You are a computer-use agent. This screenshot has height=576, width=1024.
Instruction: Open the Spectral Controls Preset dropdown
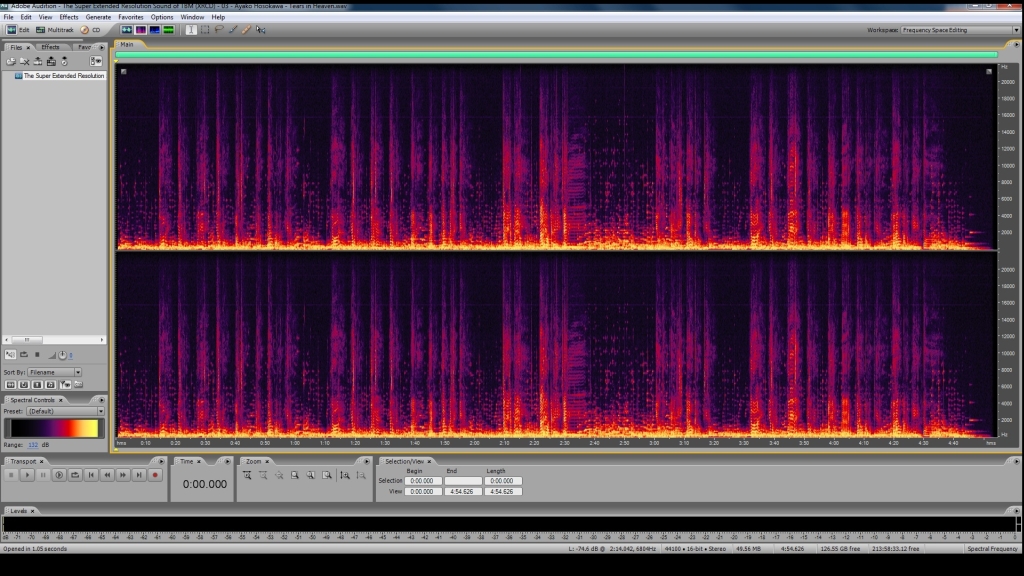click(65, 411)
